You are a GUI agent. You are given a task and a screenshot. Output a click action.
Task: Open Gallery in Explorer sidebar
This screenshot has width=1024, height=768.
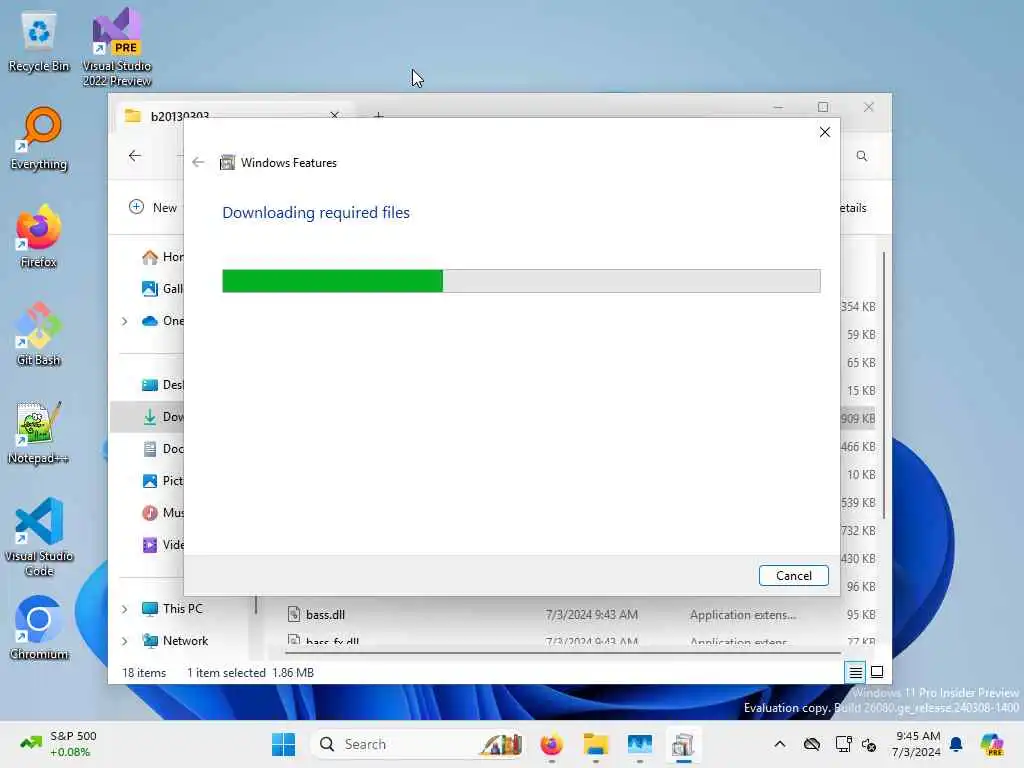pyautogui.click(x=163, y=289)
